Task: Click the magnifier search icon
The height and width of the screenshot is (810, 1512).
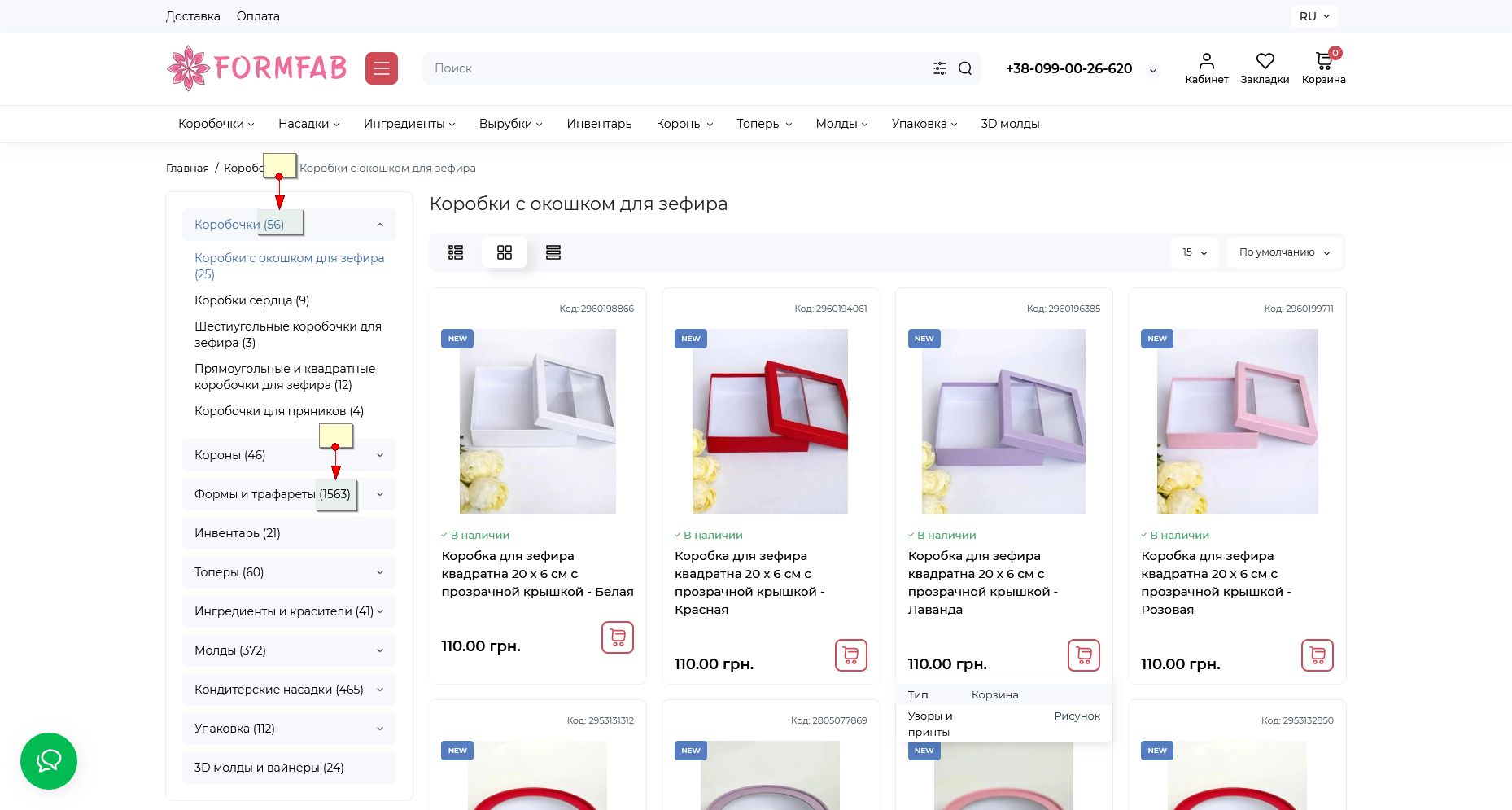Action: click(965, 68)
